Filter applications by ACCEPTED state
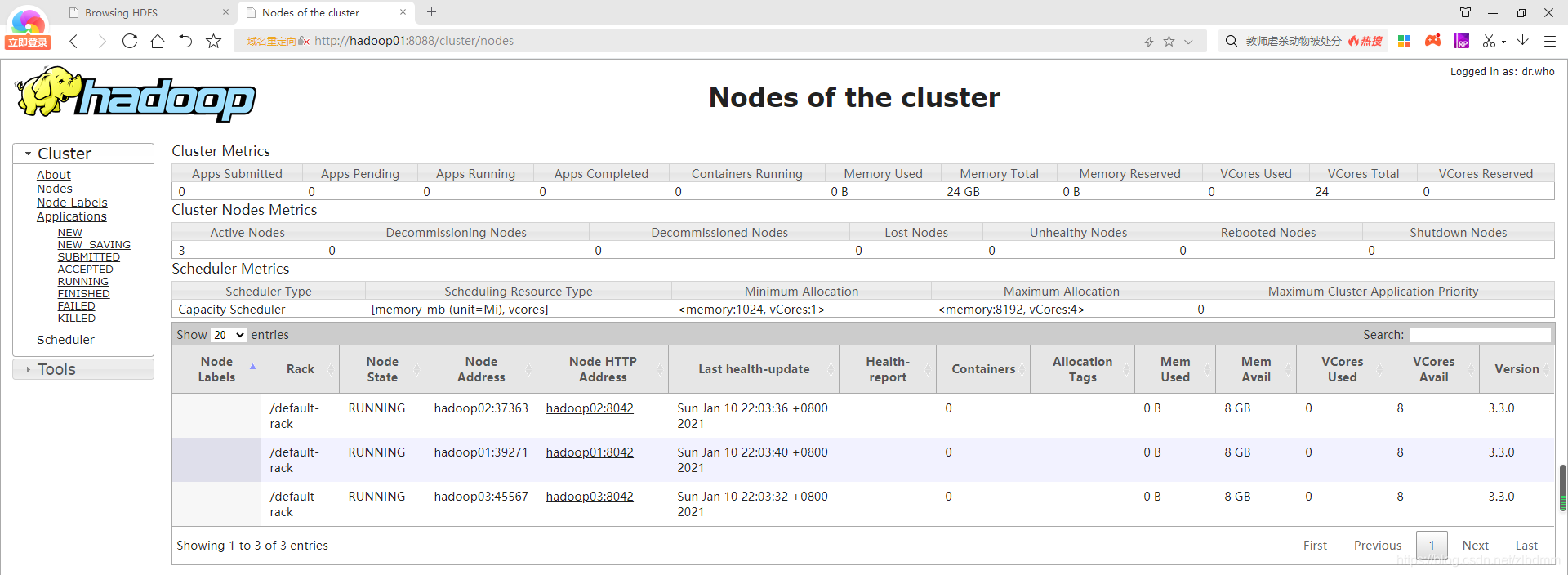1568x575 pixels. click(86, 270)
